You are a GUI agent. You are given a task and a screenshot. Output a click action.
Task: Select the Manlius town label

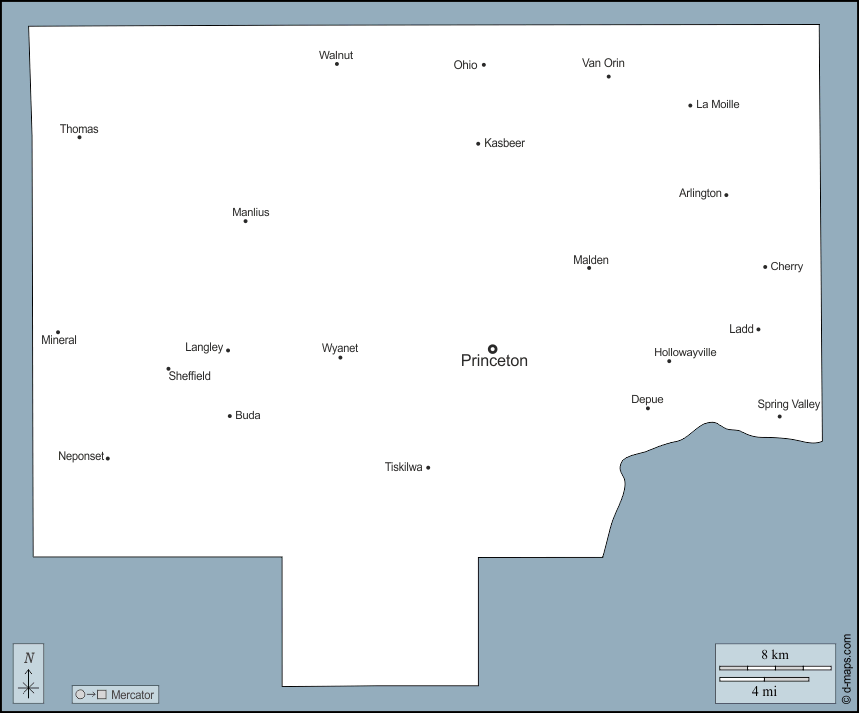click(250, 212)
